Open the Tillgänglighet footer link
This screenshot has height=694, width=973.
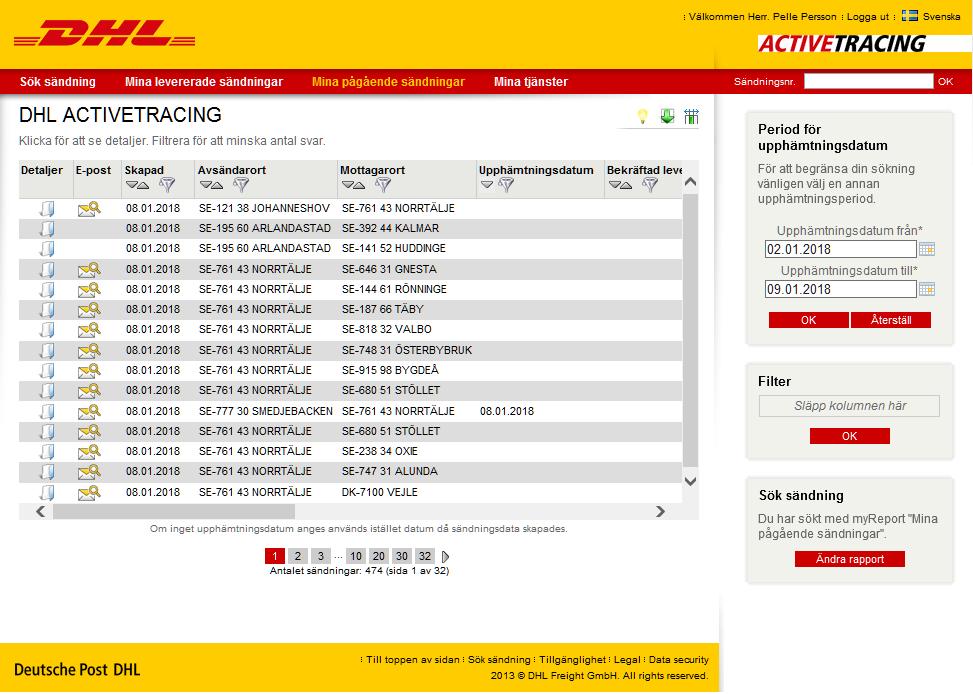click(572, 660)
